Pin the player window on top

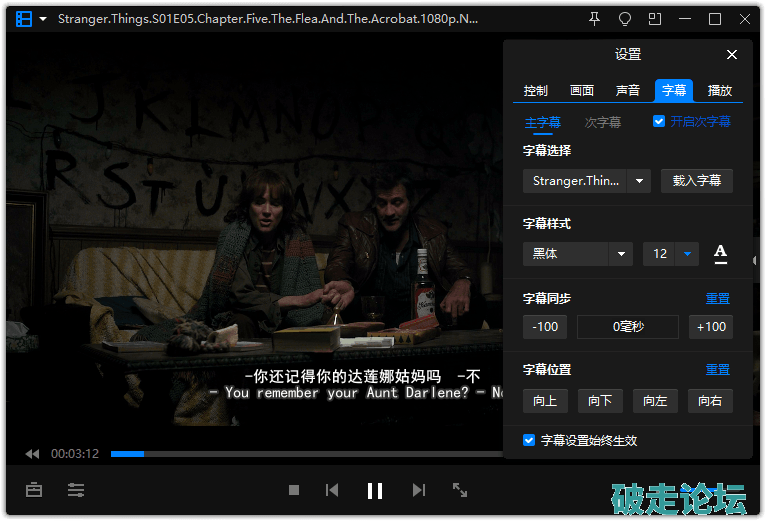tap(595, 19)
